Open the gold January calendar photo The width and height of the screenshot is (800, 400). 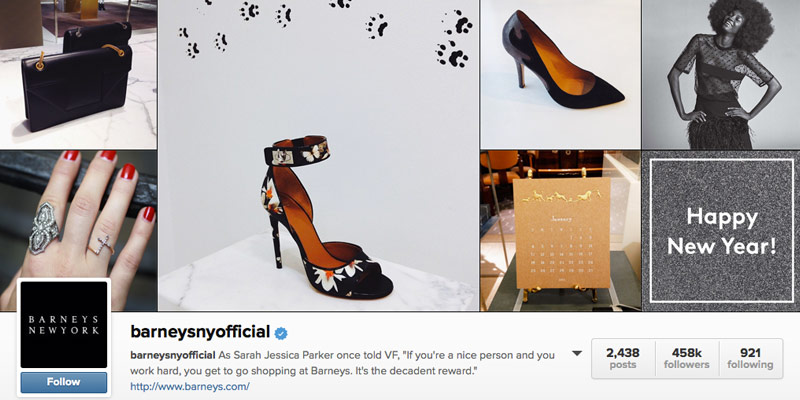[x=560, y=231]
